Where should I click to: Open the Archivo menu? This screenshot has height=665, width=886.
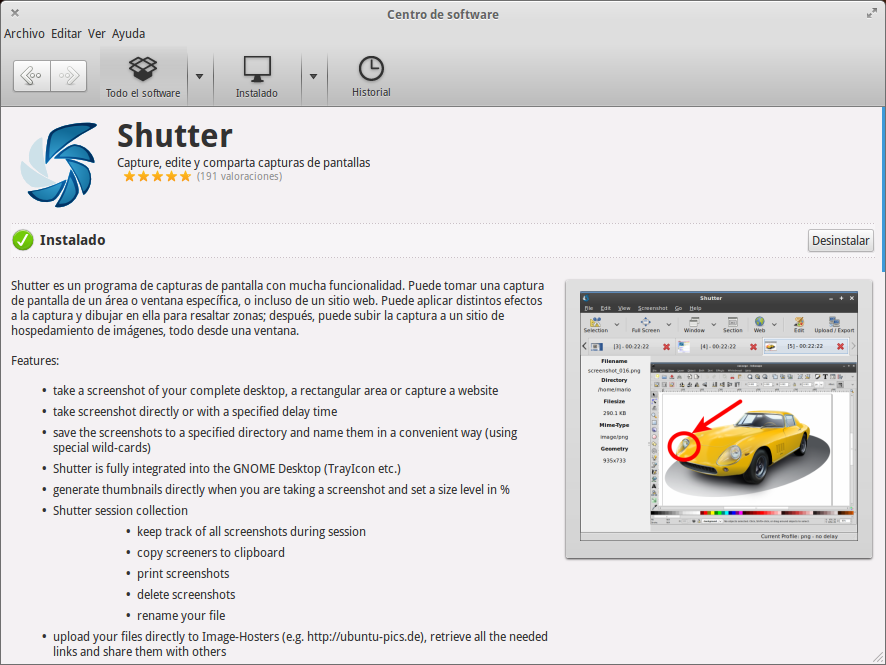(24, 33)
